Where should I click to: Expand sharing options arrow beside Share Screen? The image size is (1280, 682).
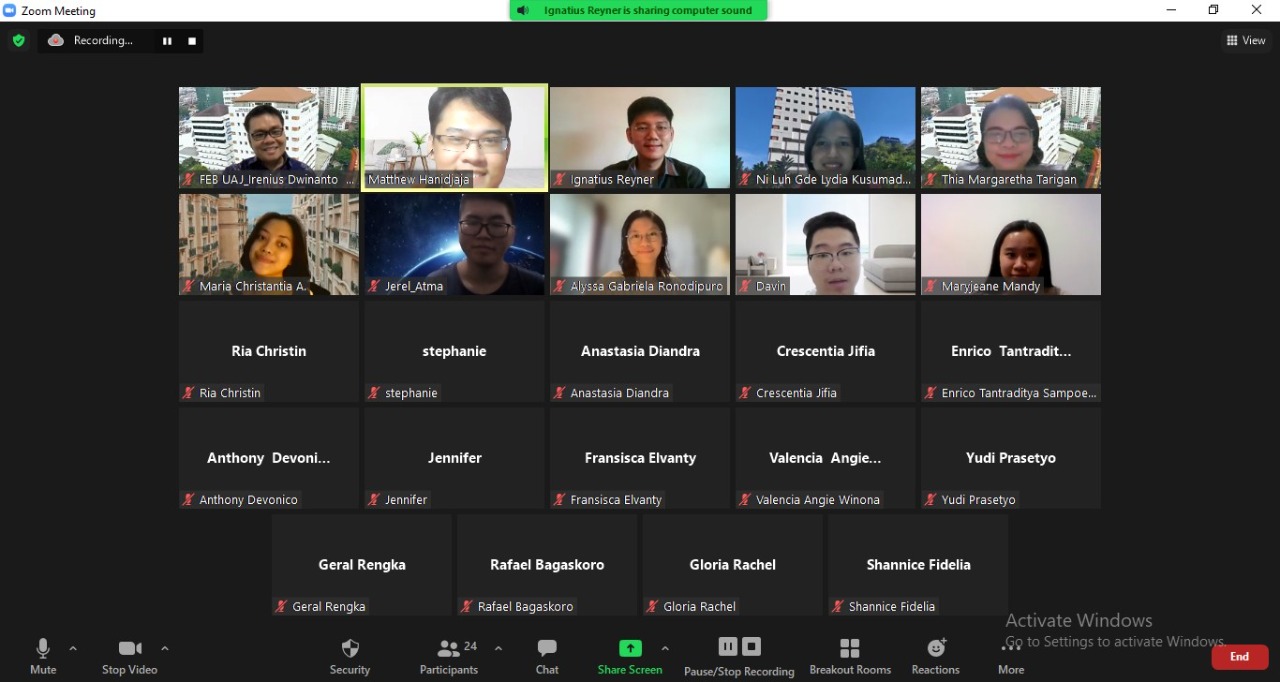click(665, 648)
